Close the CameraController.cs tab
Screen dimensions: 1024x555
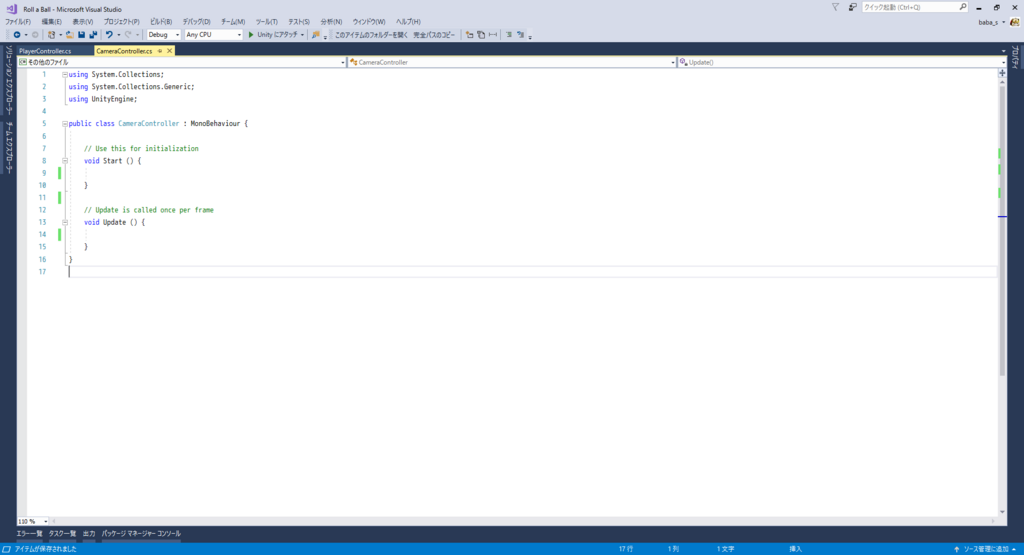(170, 51)
